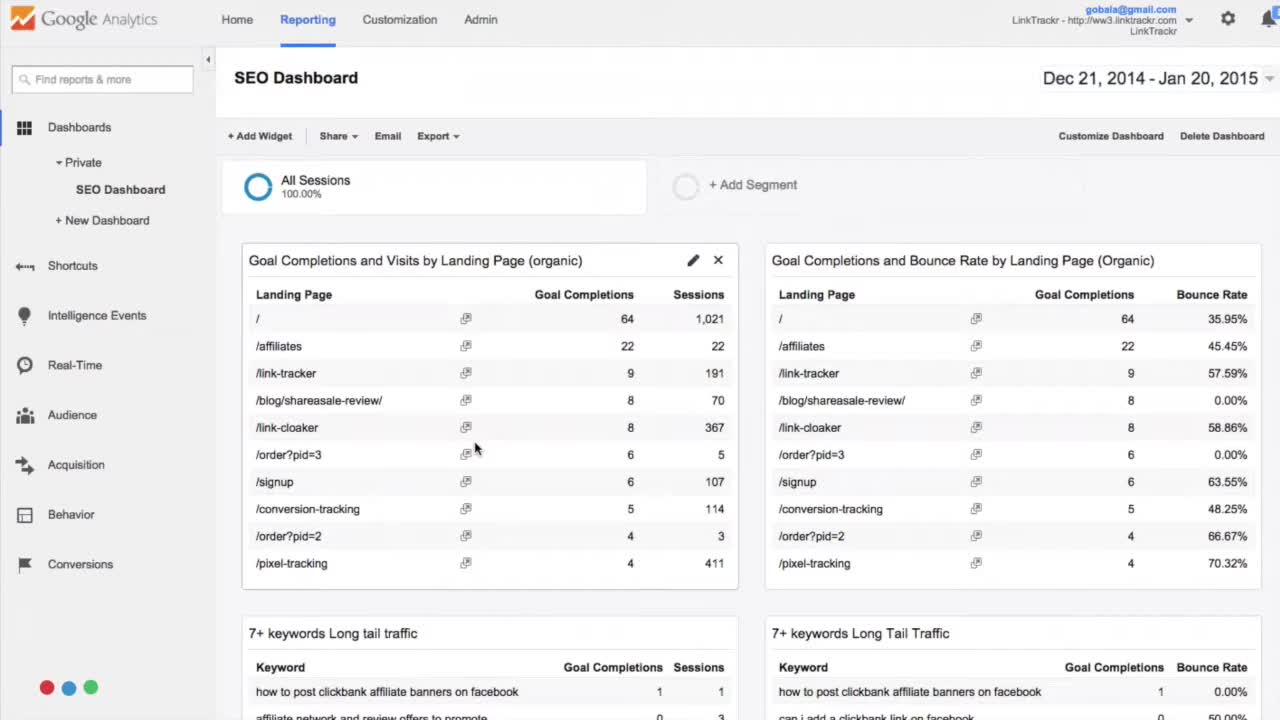Click the Real-Time clock icon
Screen dimensions: 1280x720
pos(25,366)
